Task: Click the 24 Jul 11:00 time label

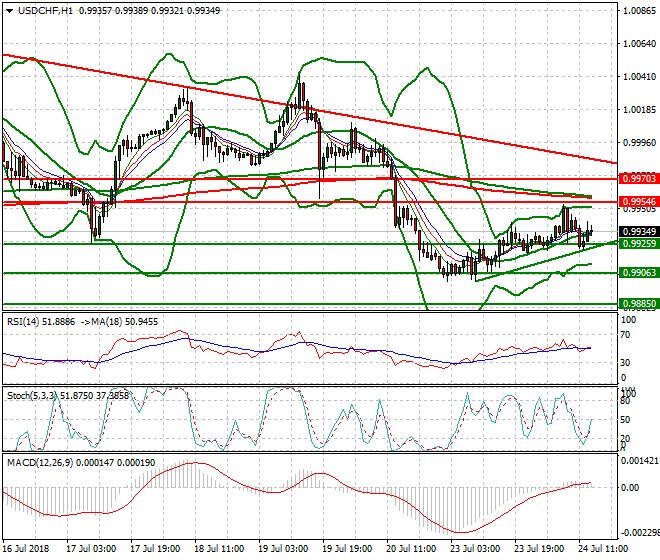Action: click(603, 549)
